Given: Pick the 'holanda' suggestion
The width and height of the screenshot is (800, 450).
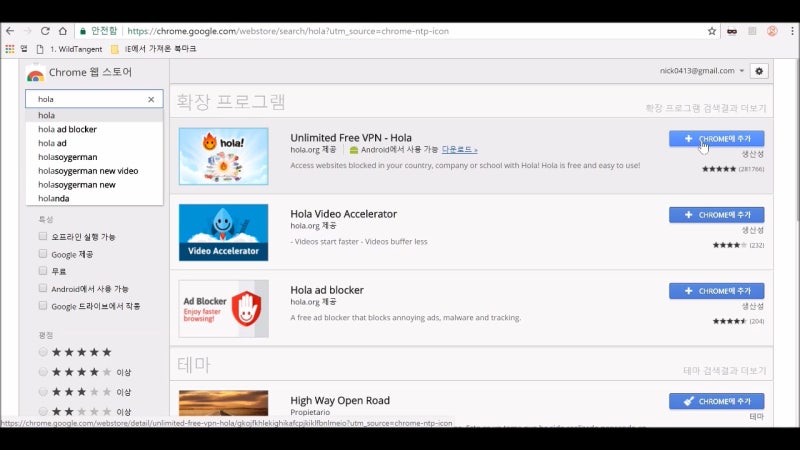Looking at the screenshot, I should coord(94,198).
